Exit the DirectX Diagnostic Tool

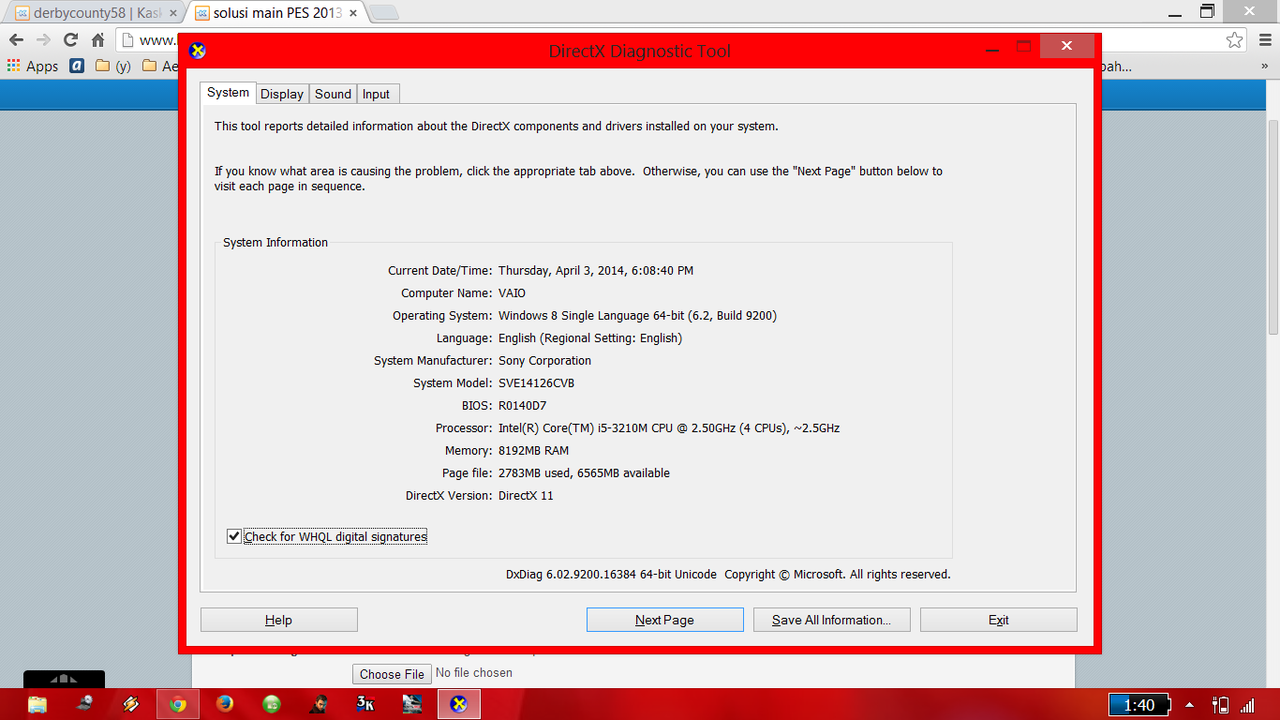click(x=998, y=620)
